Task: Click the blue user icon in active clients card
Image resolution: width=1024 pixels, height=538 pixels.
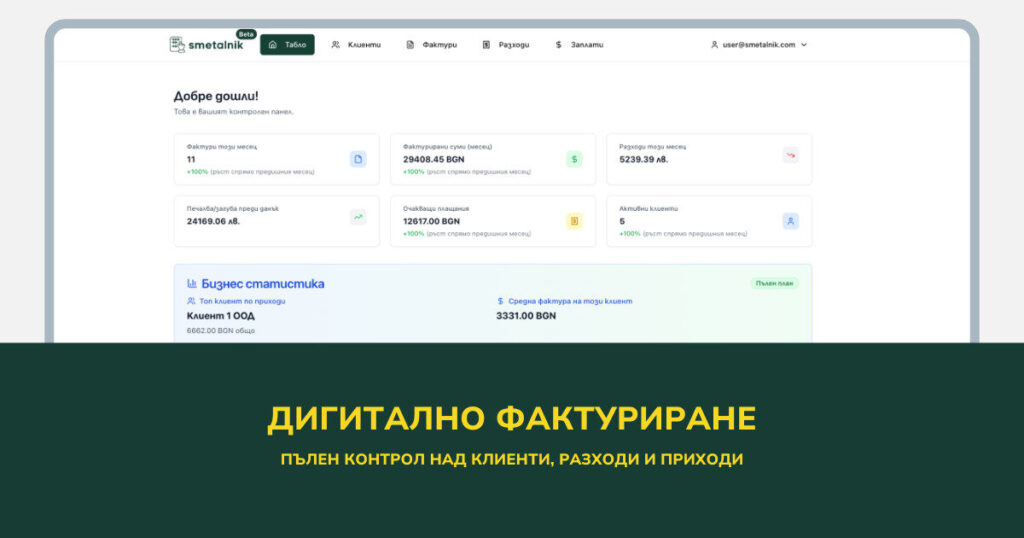Action: coord(790,221)
